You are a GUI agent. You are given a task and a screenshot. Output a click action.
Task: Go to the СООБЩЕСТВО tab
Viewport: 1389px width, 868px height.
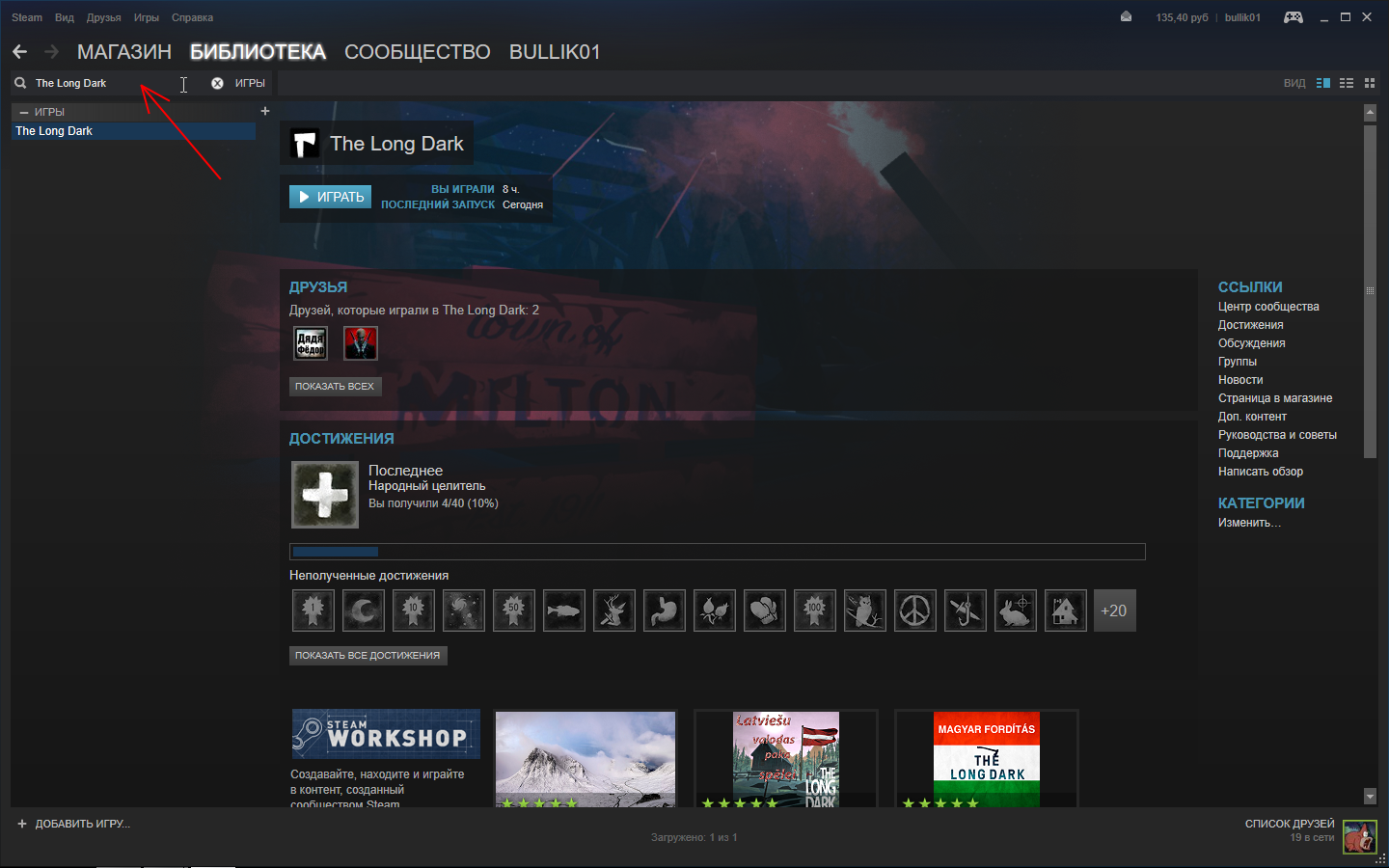tap(418, 52)
